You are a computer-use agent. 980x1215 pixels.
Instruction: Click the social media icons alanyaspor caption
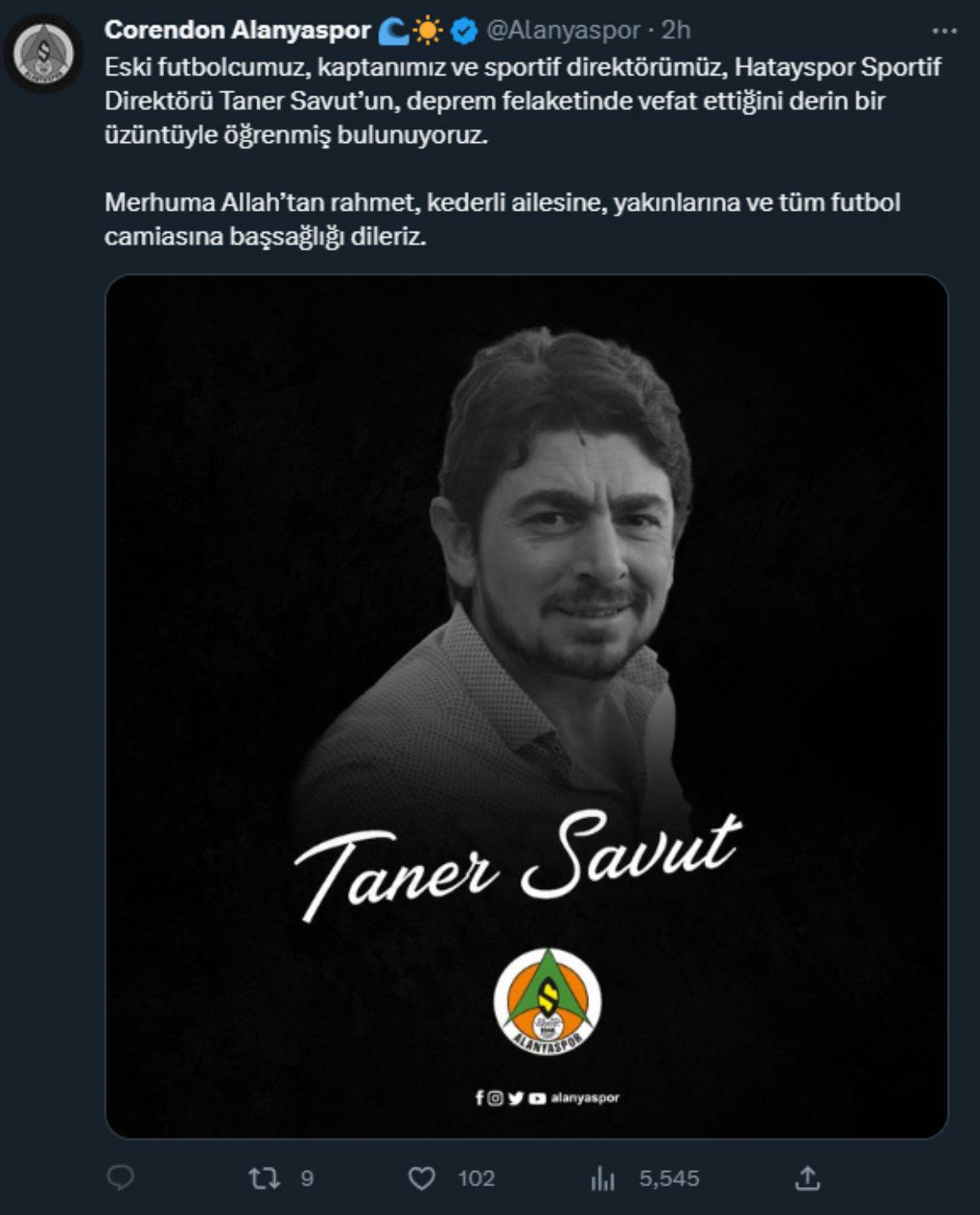[x=547, y=1098]
